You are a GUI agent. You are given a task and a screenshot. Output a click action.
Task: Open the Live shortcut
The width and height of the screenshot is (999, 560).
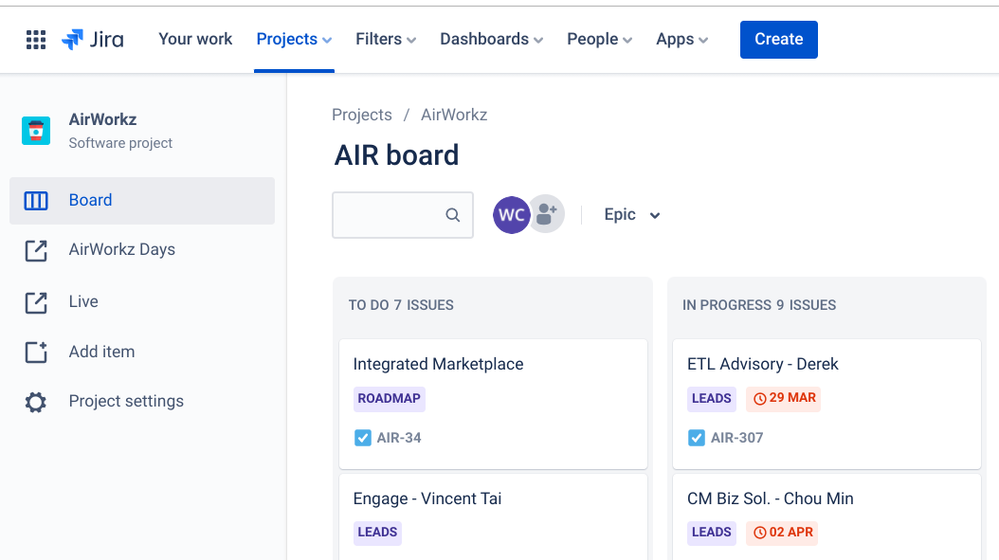coord(83,301)
